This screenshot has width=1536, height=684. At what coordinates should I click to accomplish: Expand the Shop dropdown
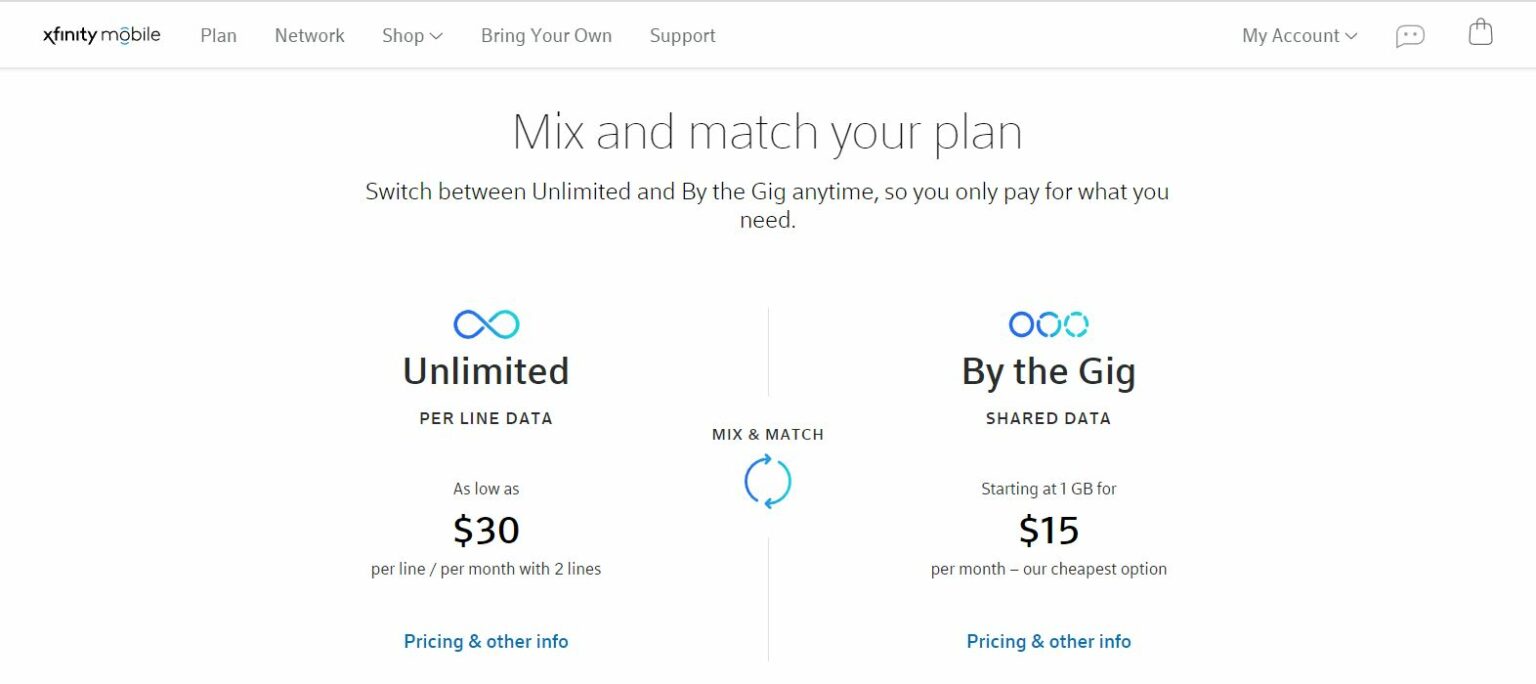[x=411, y=35]
